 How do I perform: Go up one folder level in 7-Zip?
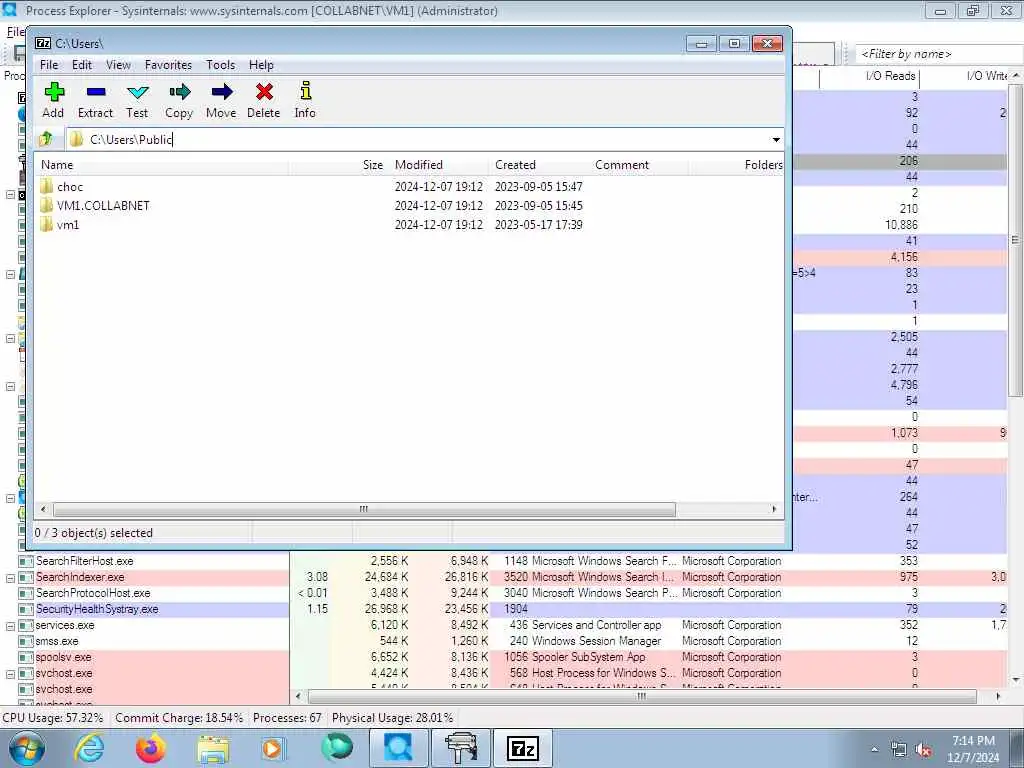(x=46, y=139)
